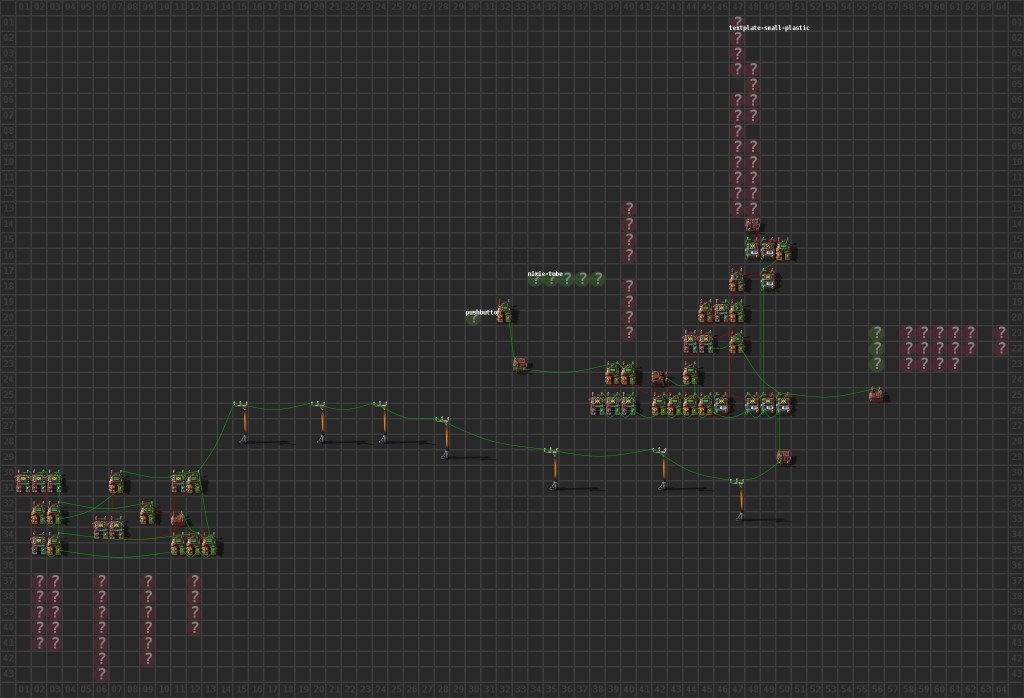The image size is (1024, 698).
Task: Select the lone decider combinator in column 07
Action: [117, 482]
